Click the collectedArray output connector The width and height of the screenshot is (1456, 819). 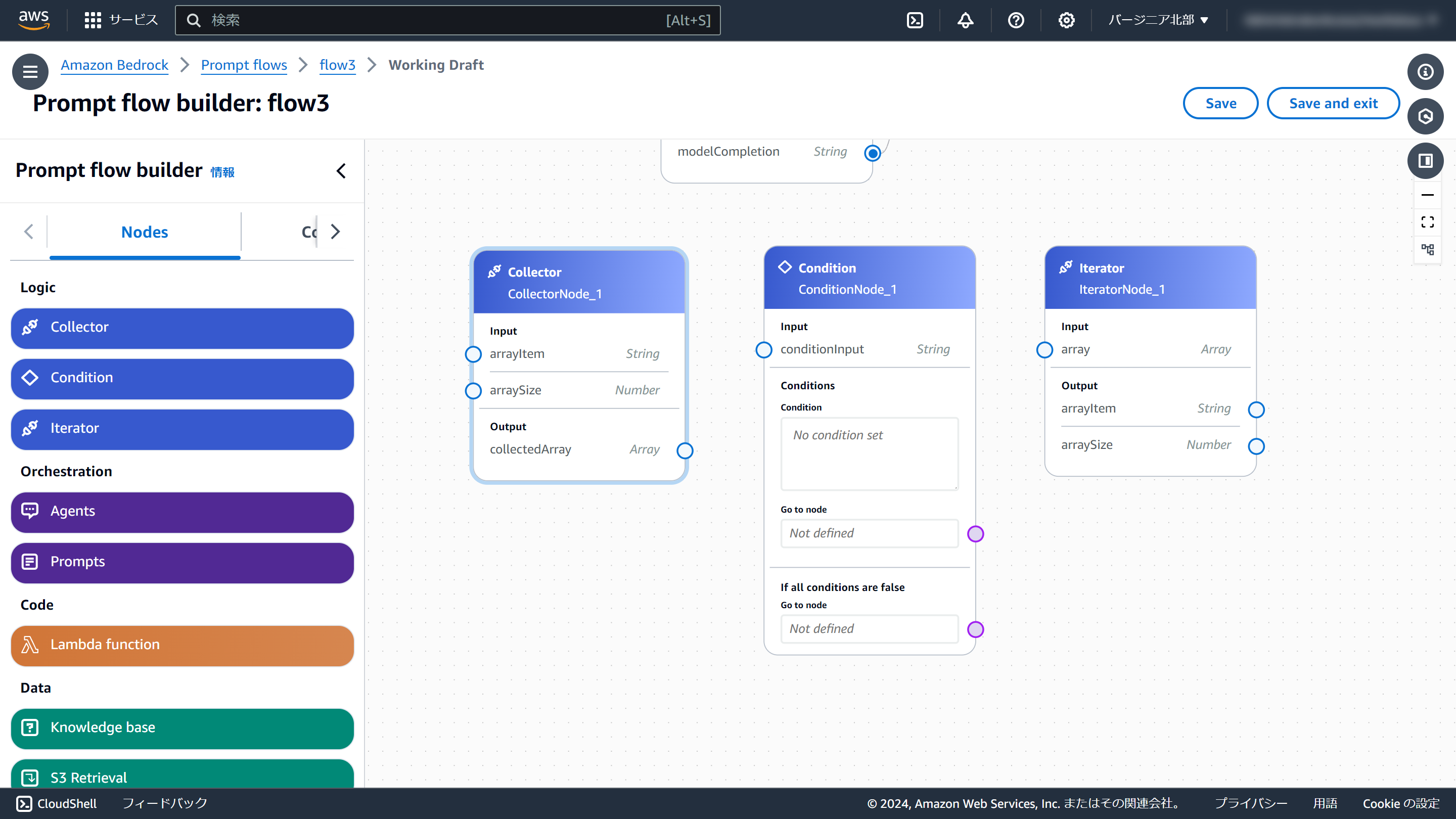coord(685,450)
